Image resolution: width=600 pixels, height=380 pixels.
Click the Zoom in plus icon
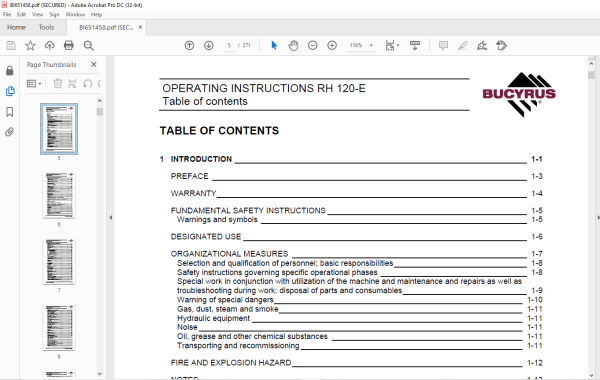click(x=332, y=46)
